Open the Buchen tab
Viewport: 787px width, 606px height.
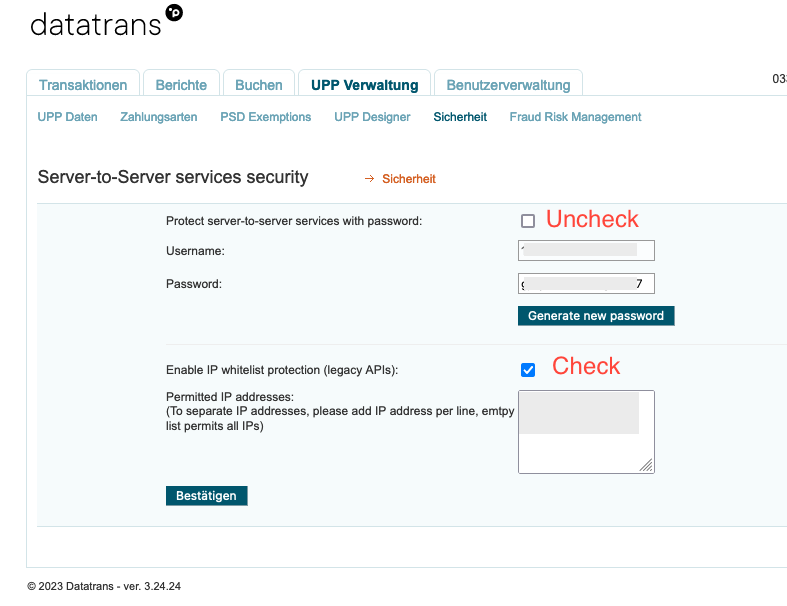click(259, 85)
